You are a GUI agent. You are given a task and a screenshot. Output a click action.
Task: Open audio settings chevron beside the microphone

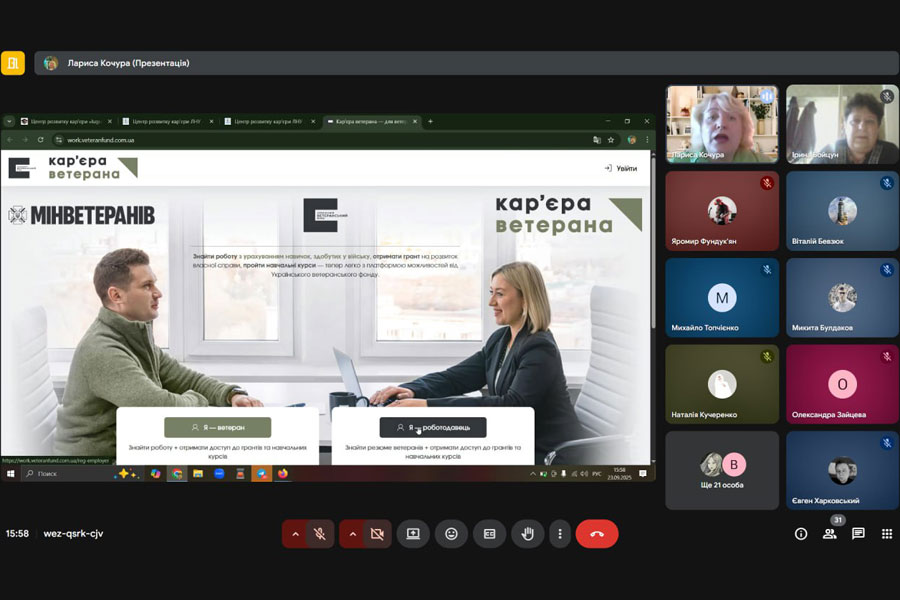[x=295, y=534]
